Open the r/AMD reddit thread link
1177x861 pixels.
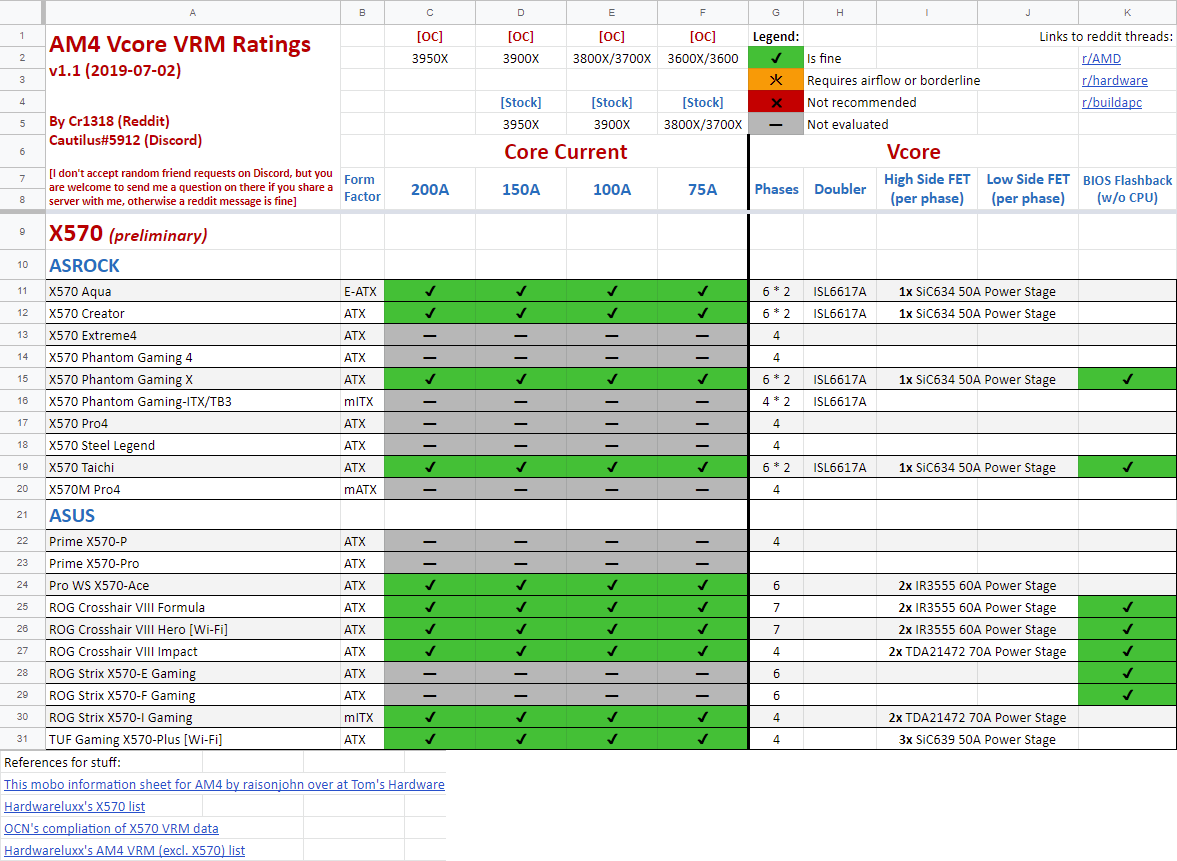tap(1101, 59)
